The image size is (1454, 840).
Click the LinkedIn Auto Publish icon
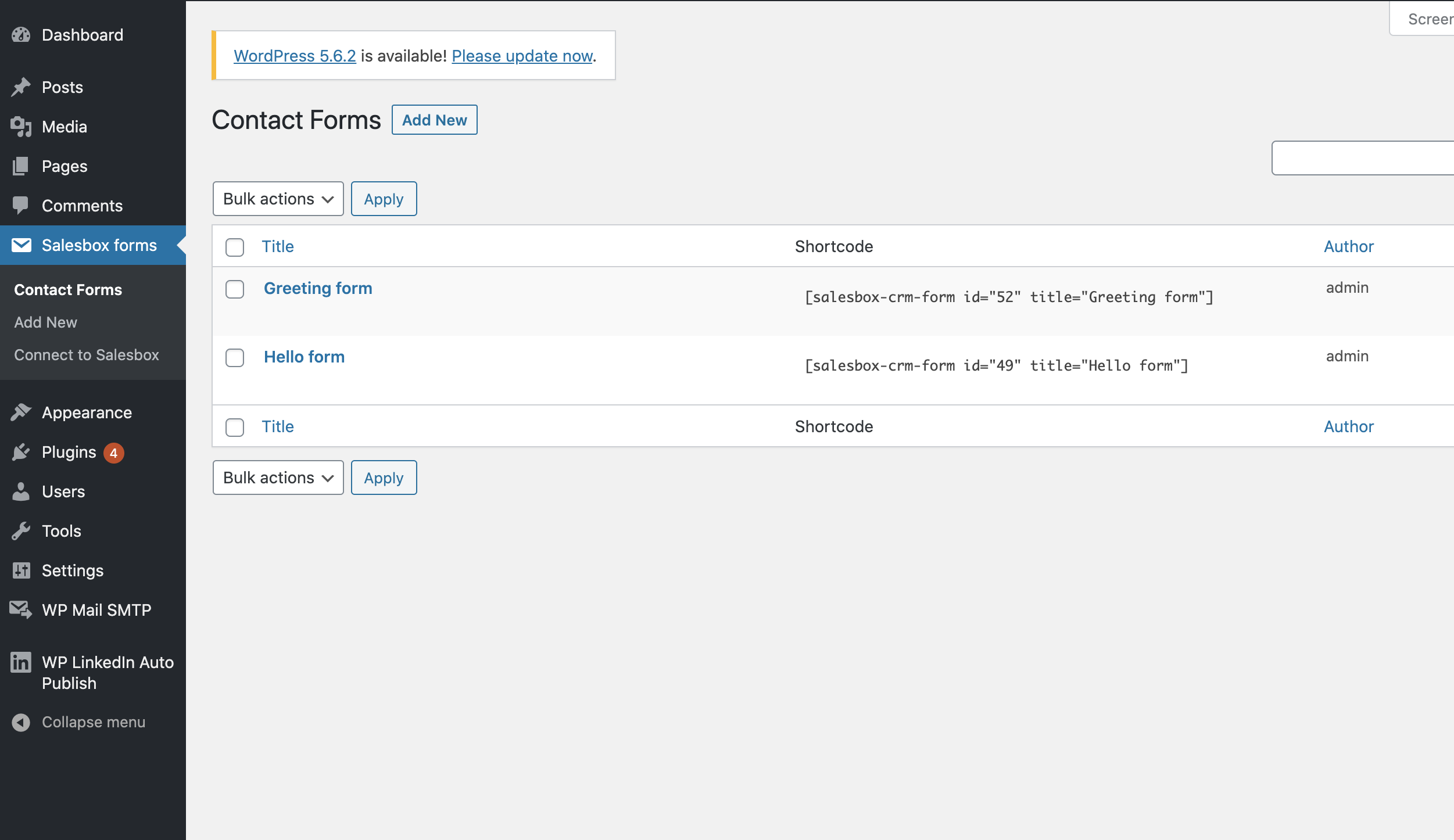pos(21,662)
